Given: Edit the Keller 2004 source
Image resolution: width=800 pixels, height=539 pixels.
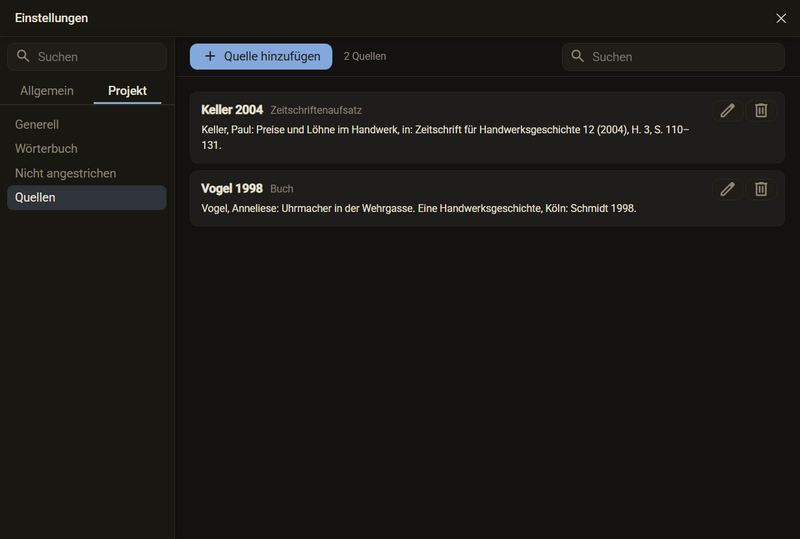Looking at the screenshot, I should click(x=728, y=110).
